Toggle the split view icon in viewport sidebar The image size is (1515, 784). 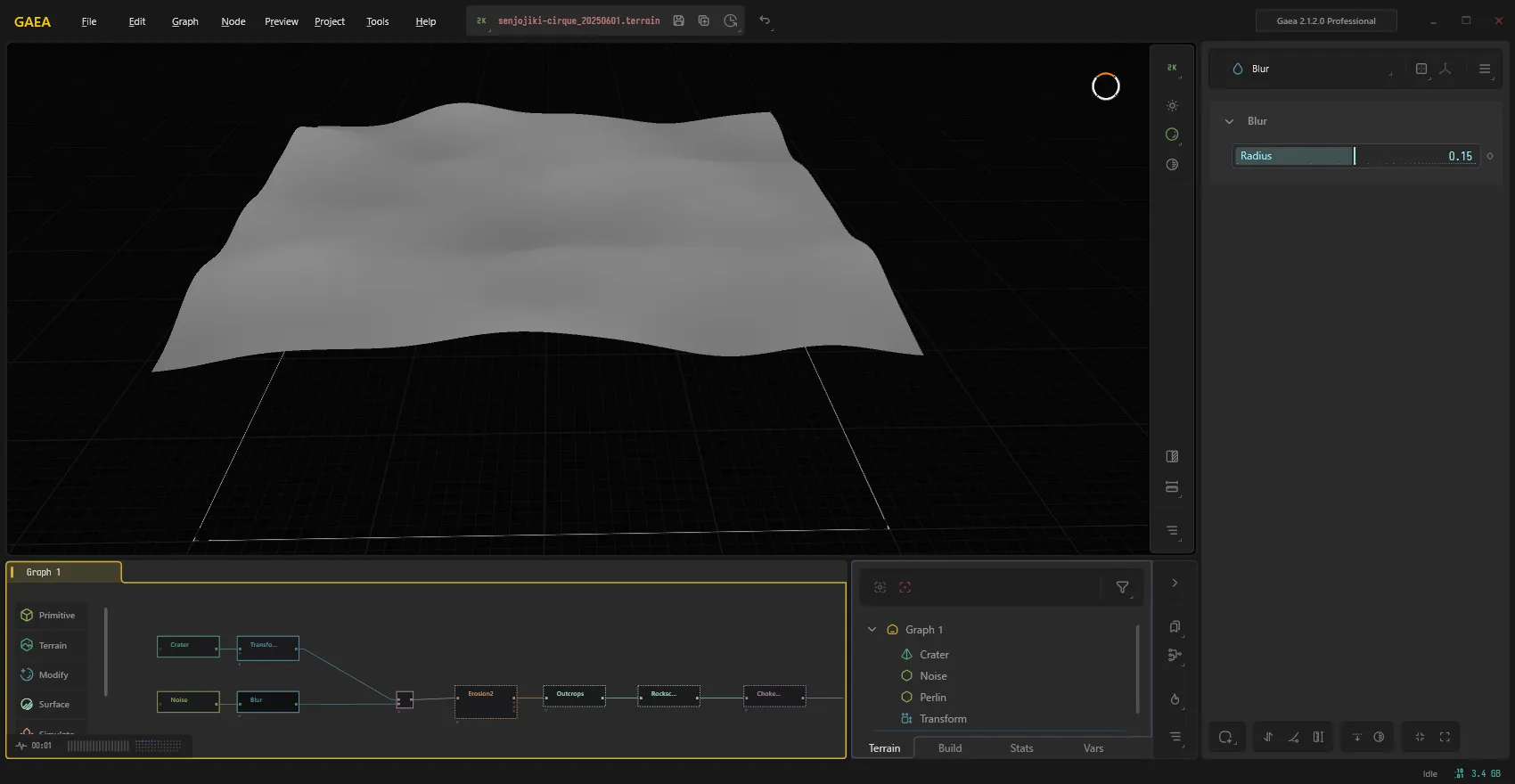[1172, 457]
